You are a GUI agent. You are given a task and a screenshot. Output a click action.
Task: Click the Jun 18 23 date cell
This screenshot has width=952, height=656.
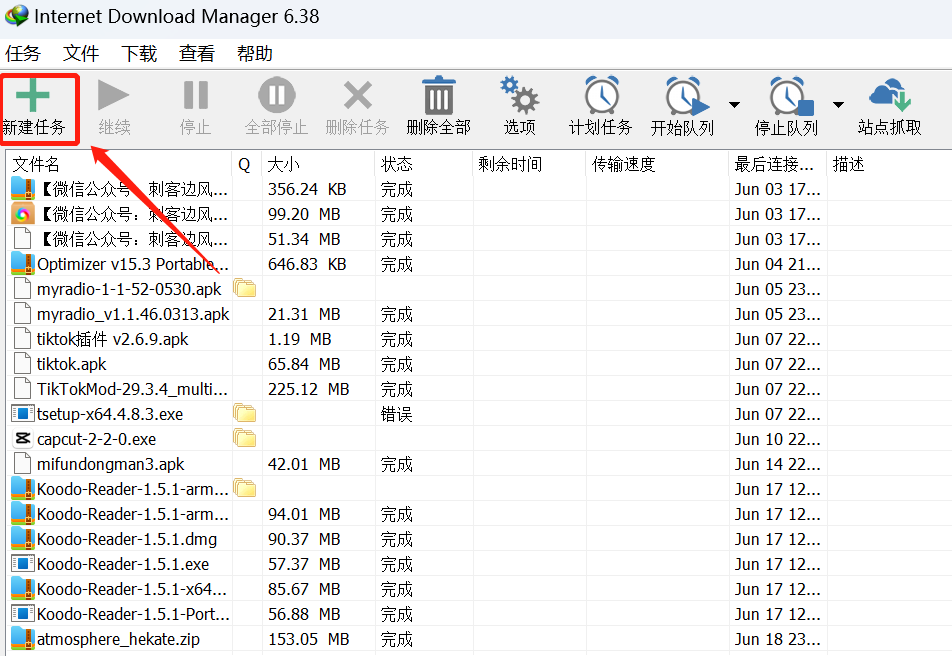(777, 639)
